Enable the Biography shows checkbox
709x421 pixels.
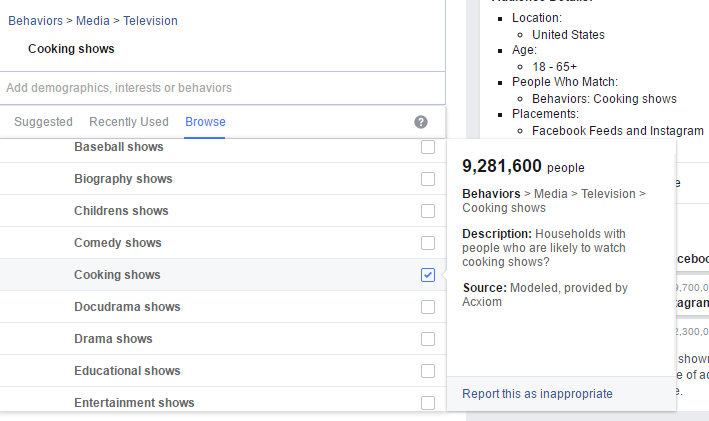click(x=428, y=179)
